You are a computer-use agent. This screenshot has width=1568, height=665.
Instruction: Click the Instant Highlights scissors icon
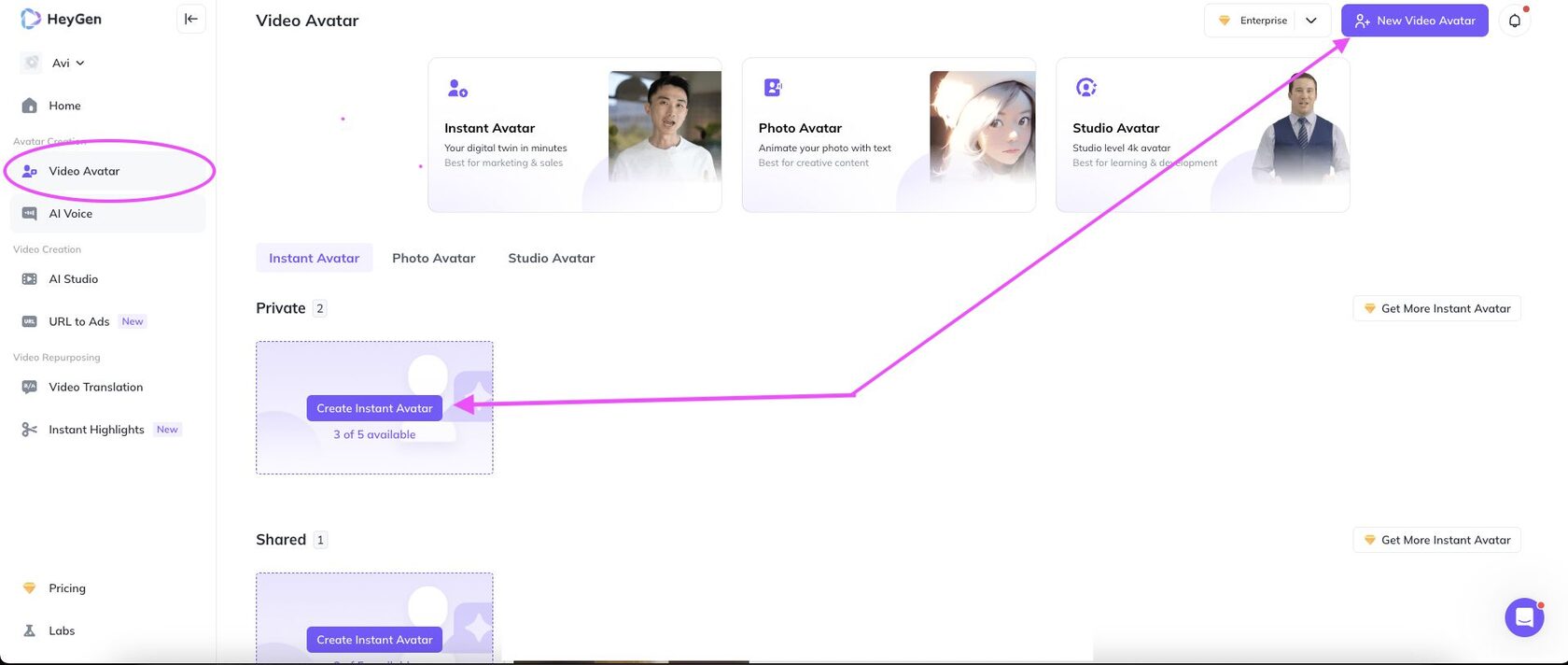(x=30, y=430)
